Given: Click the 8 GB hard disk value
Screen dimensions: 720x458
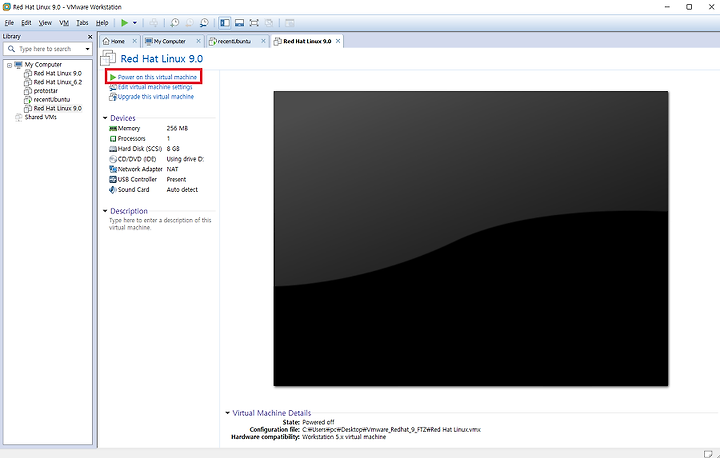Looking at the screenshot, I should [173, 148].
